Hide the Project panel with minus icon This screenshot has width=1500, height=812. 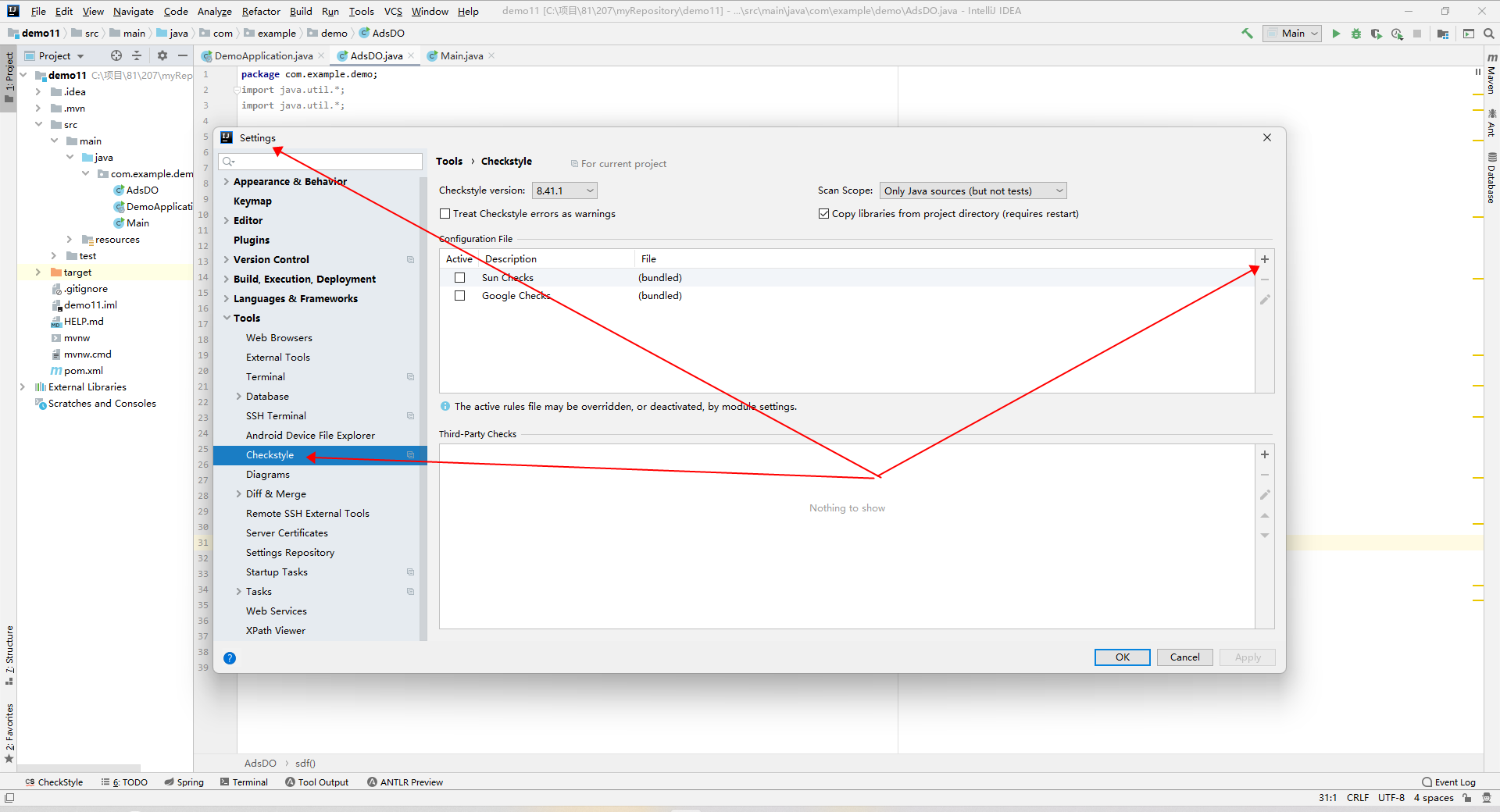coord(183,55)
